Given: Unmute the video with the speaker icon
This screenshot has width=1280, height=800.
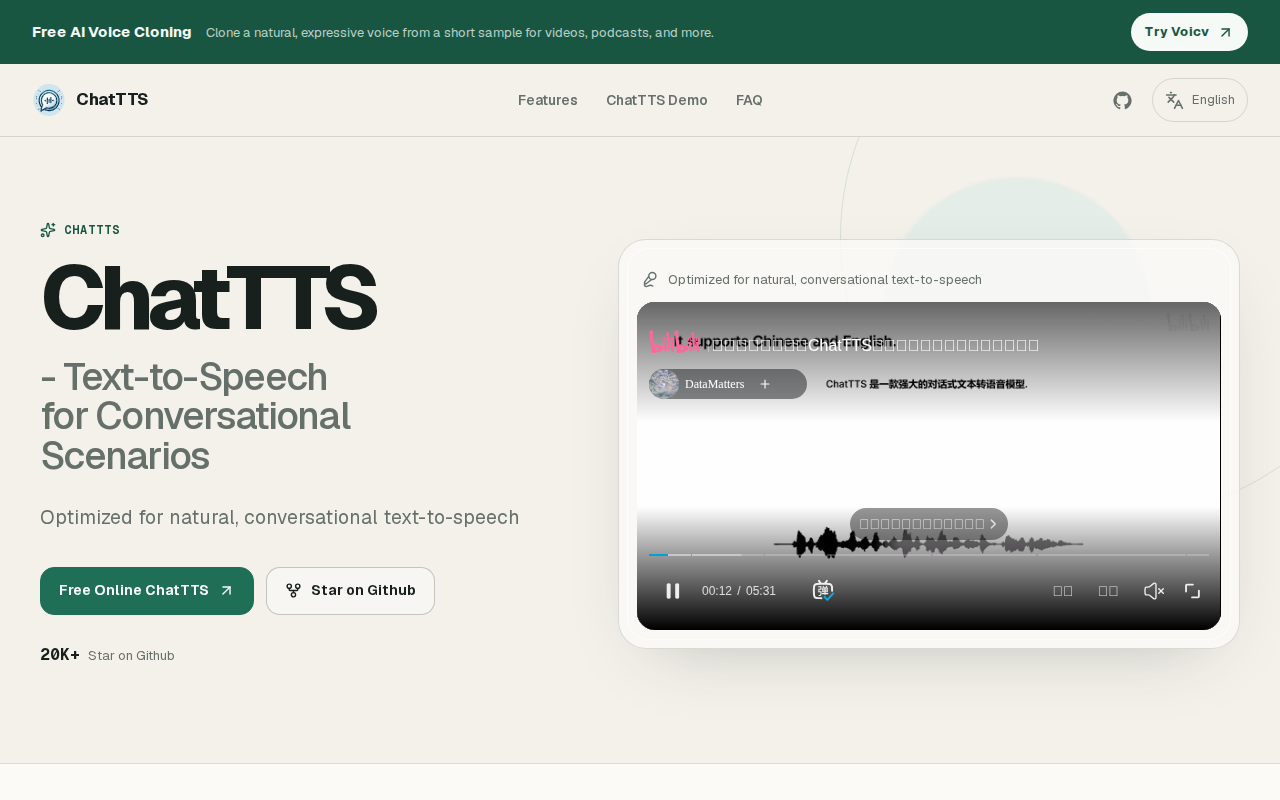Looking at the screenshot, I should click(1154, 591).
